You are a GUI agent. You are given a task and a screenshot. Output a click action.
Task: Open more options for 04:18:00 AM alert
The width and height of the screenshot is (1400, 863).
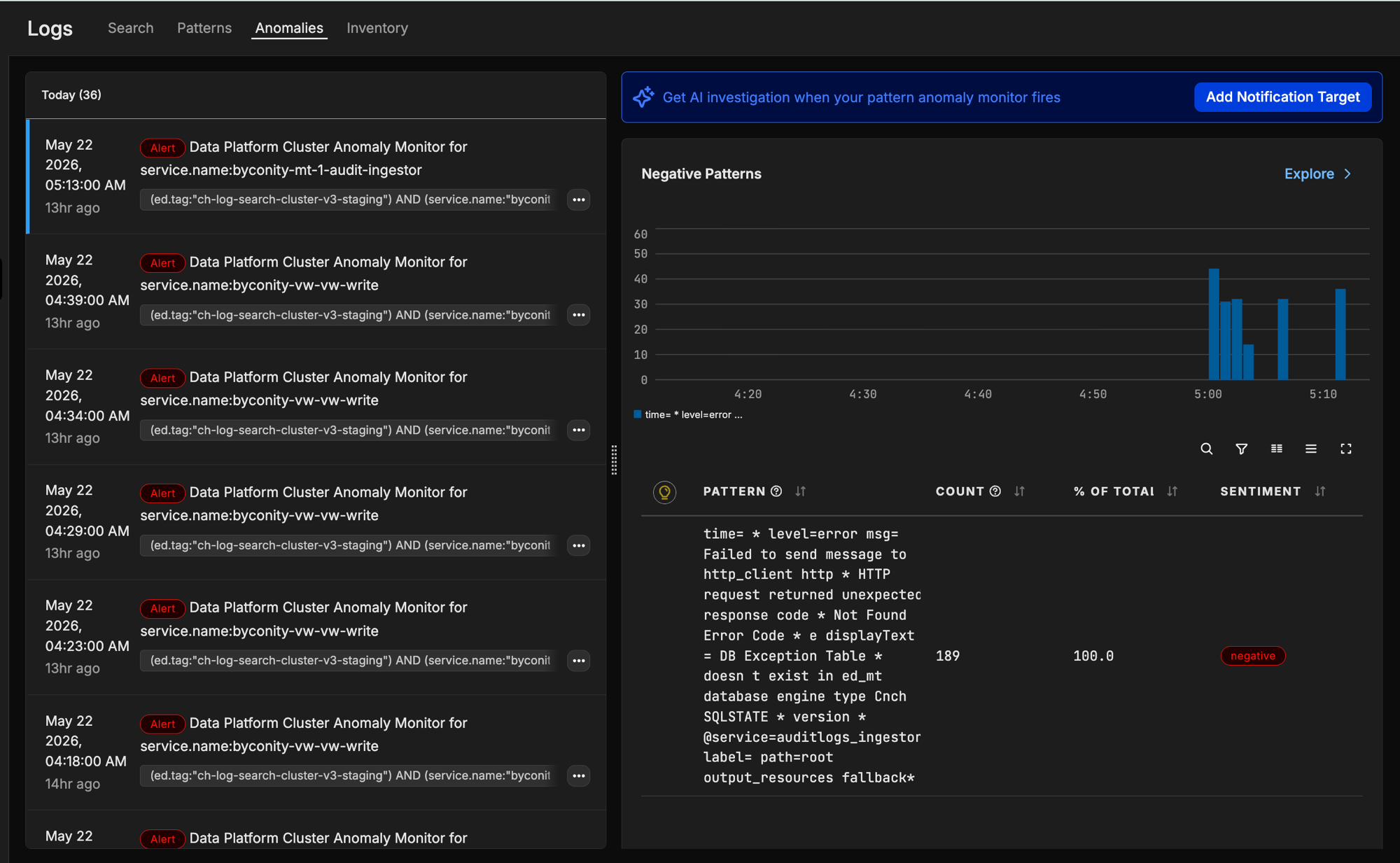coord(578,776)
